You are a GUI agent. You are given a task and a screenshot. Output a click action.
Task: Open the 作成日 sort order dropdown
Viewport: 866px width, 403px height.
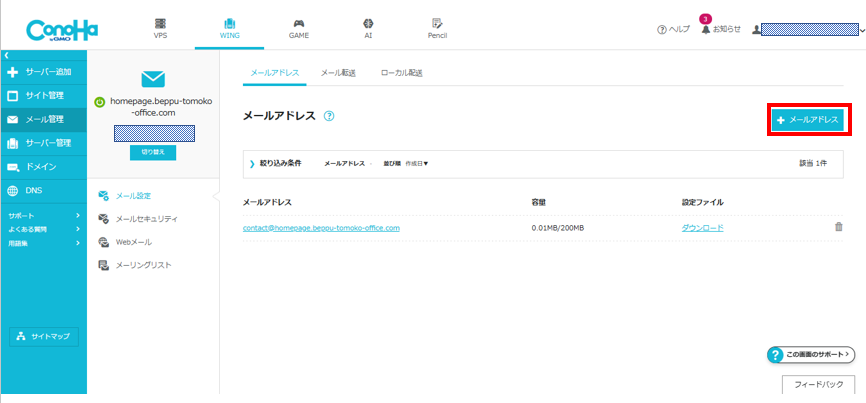click(416, 164)
